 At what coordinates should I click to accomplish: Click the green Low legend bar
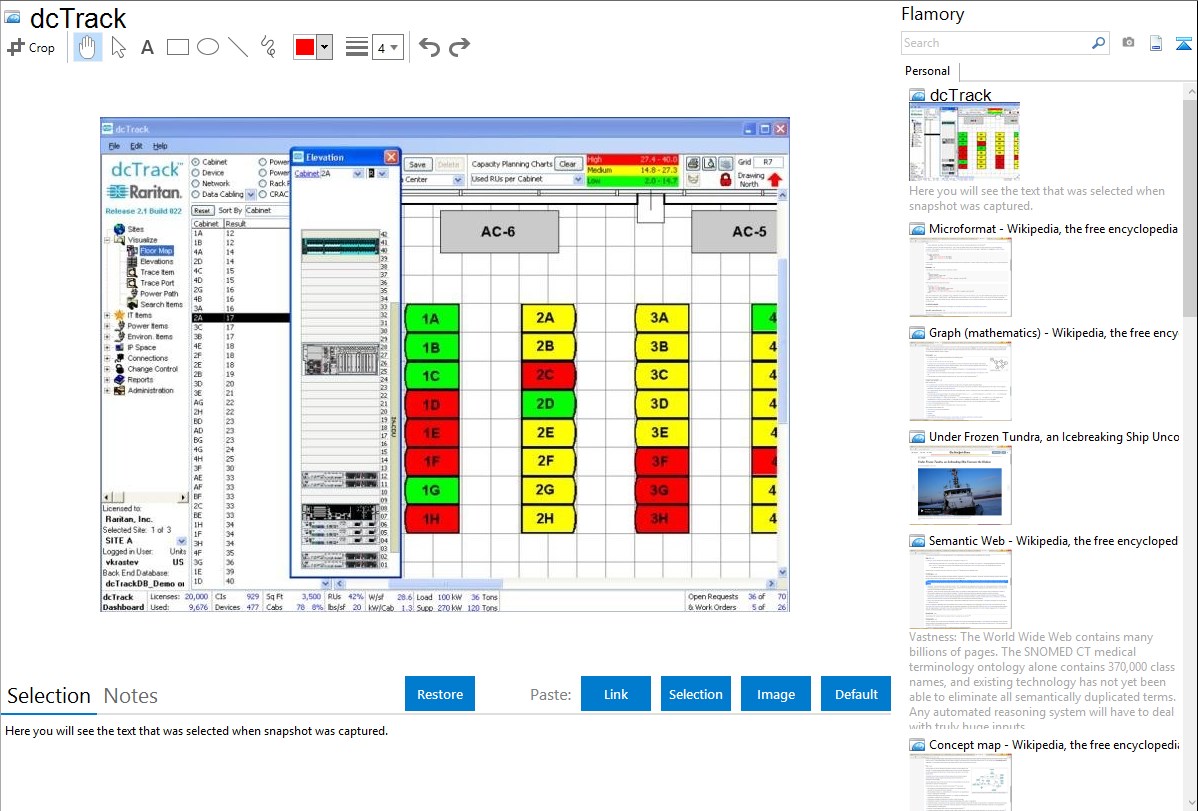point(633,181)
